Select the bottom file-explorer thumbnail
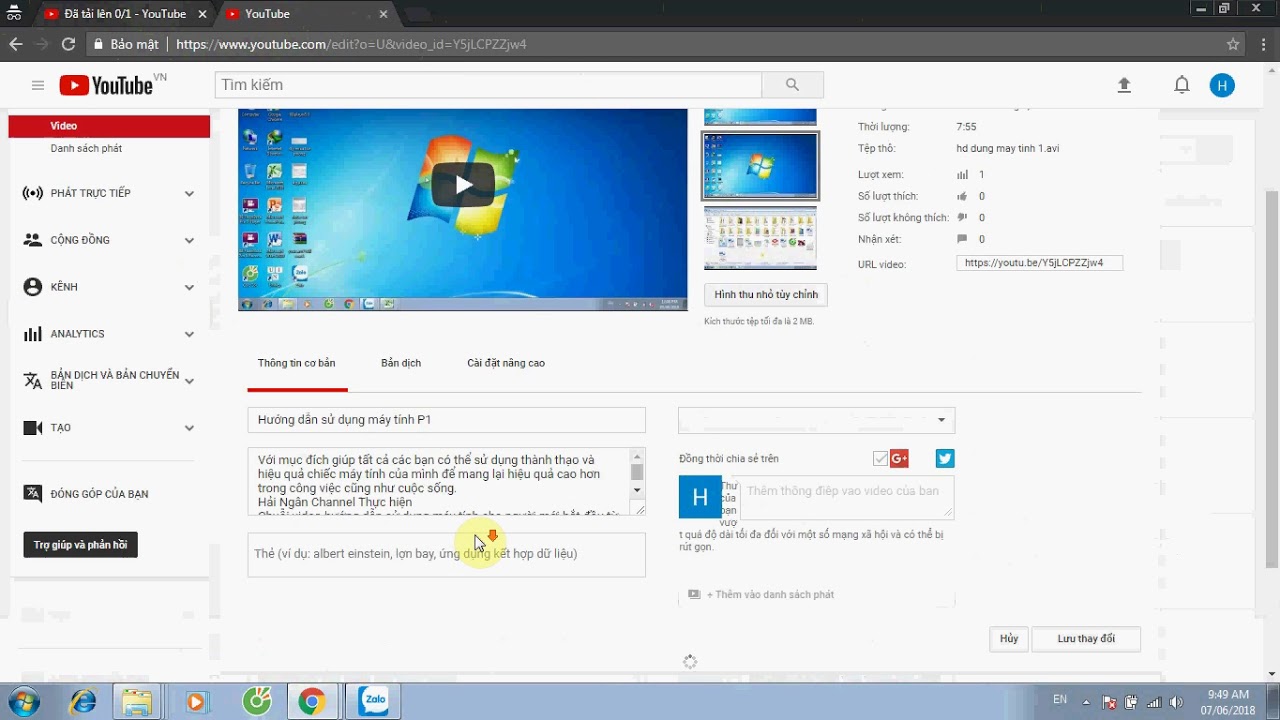 click(x=760, y=238)
